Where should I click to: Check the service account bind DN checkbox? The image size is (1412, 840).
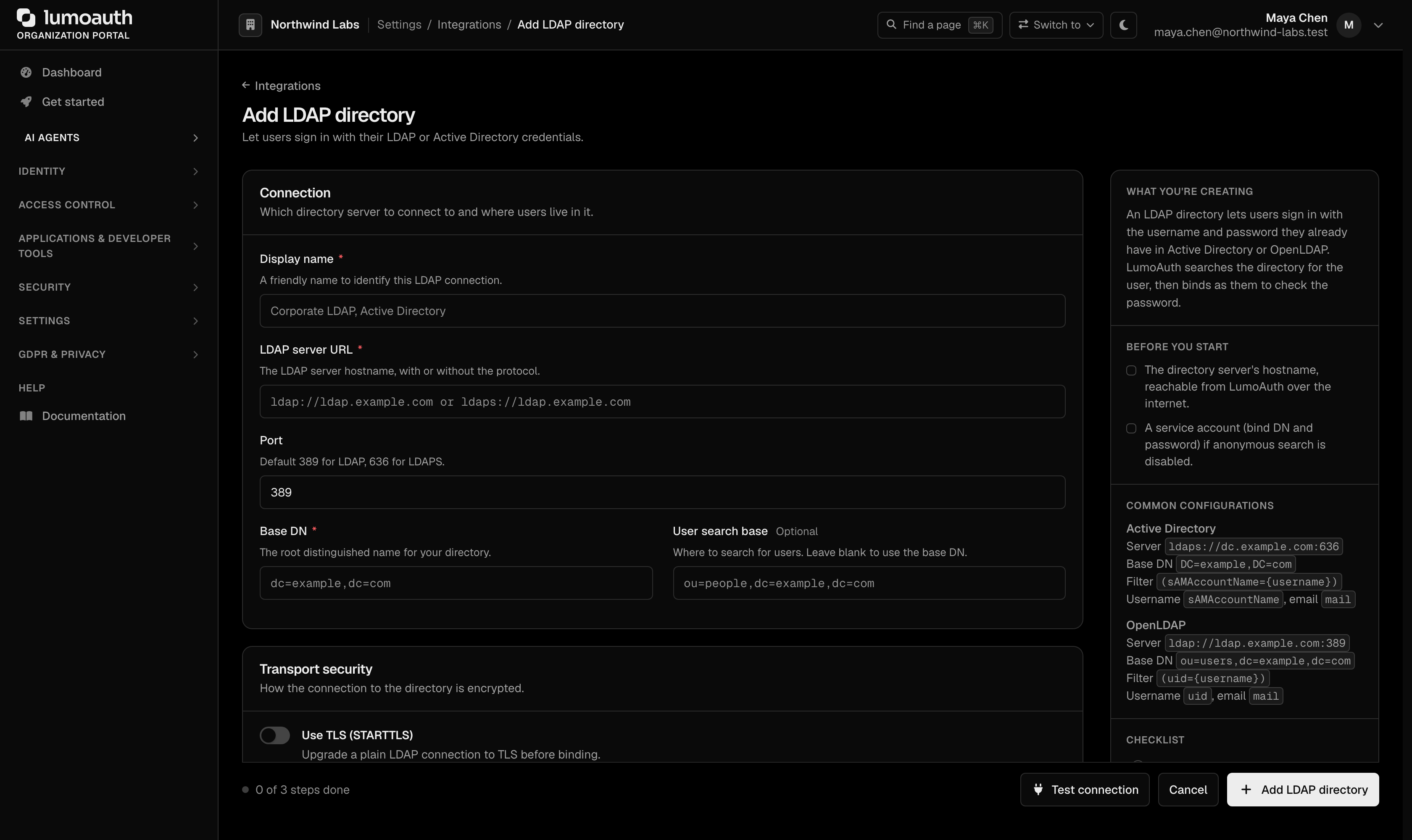coord(1131,428)
